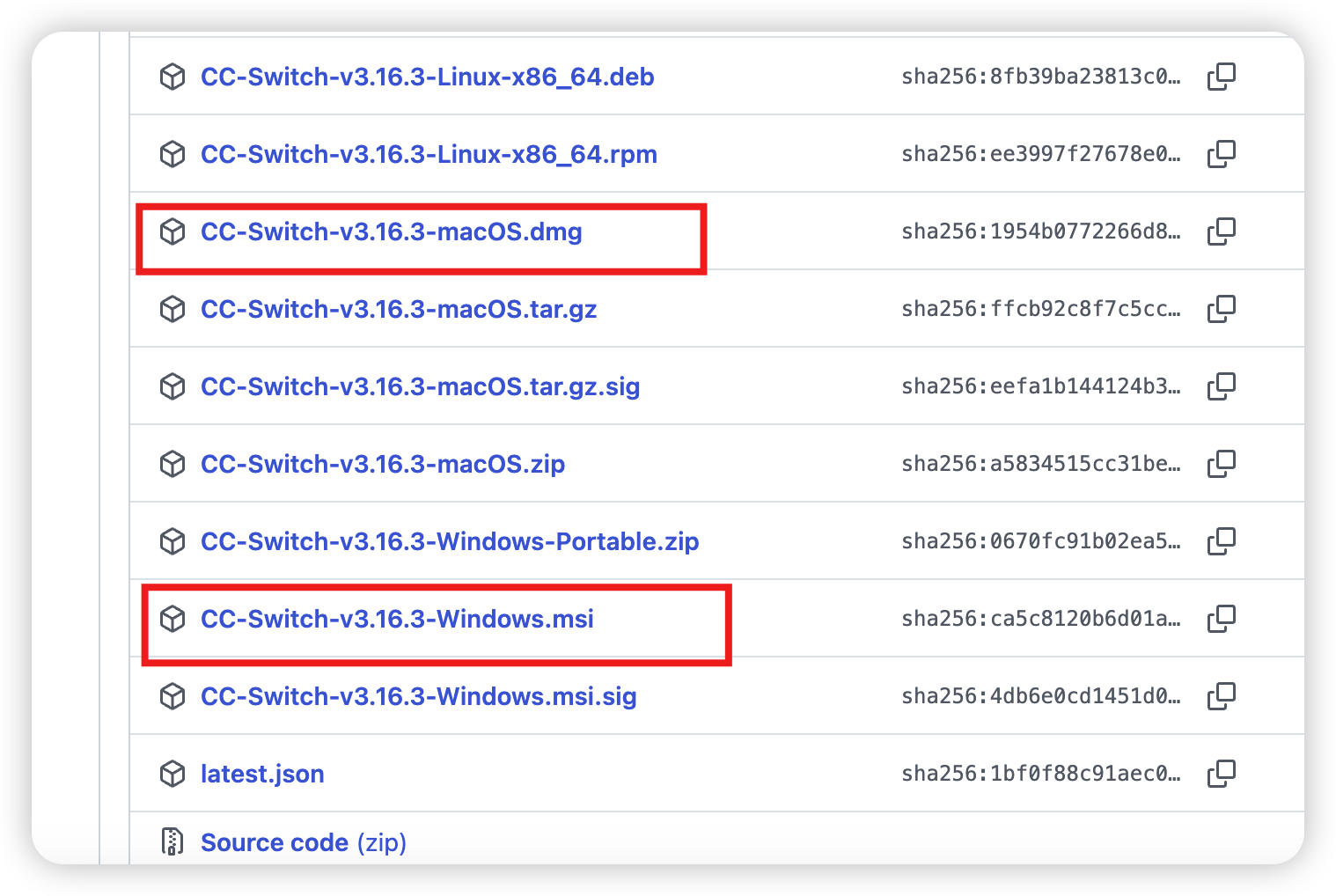Copy the sha256 hash for Windows.msi.sig

(x=1222, y=696)
